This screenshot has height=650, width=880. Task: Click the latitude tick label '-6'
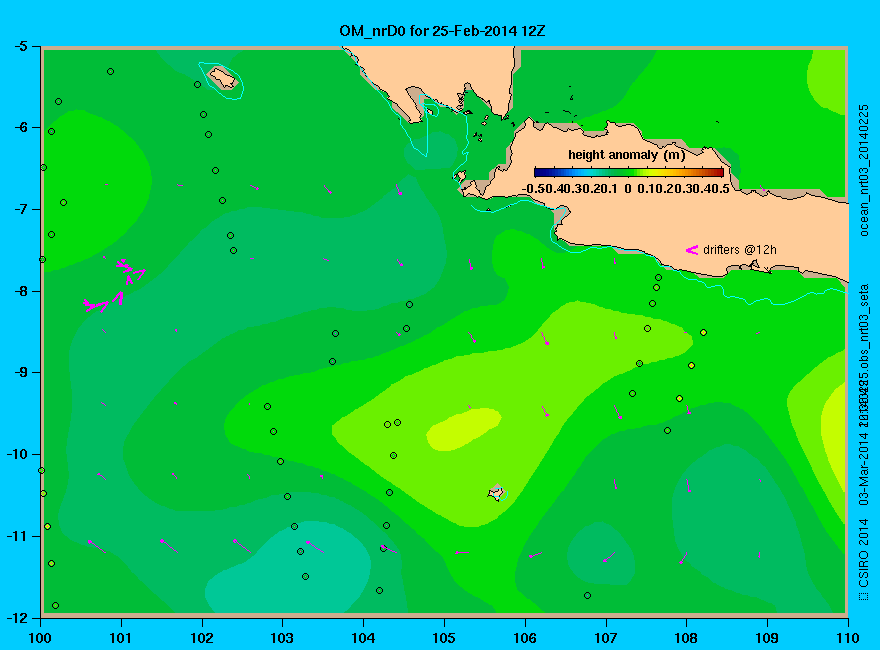[x=20, y=127]
